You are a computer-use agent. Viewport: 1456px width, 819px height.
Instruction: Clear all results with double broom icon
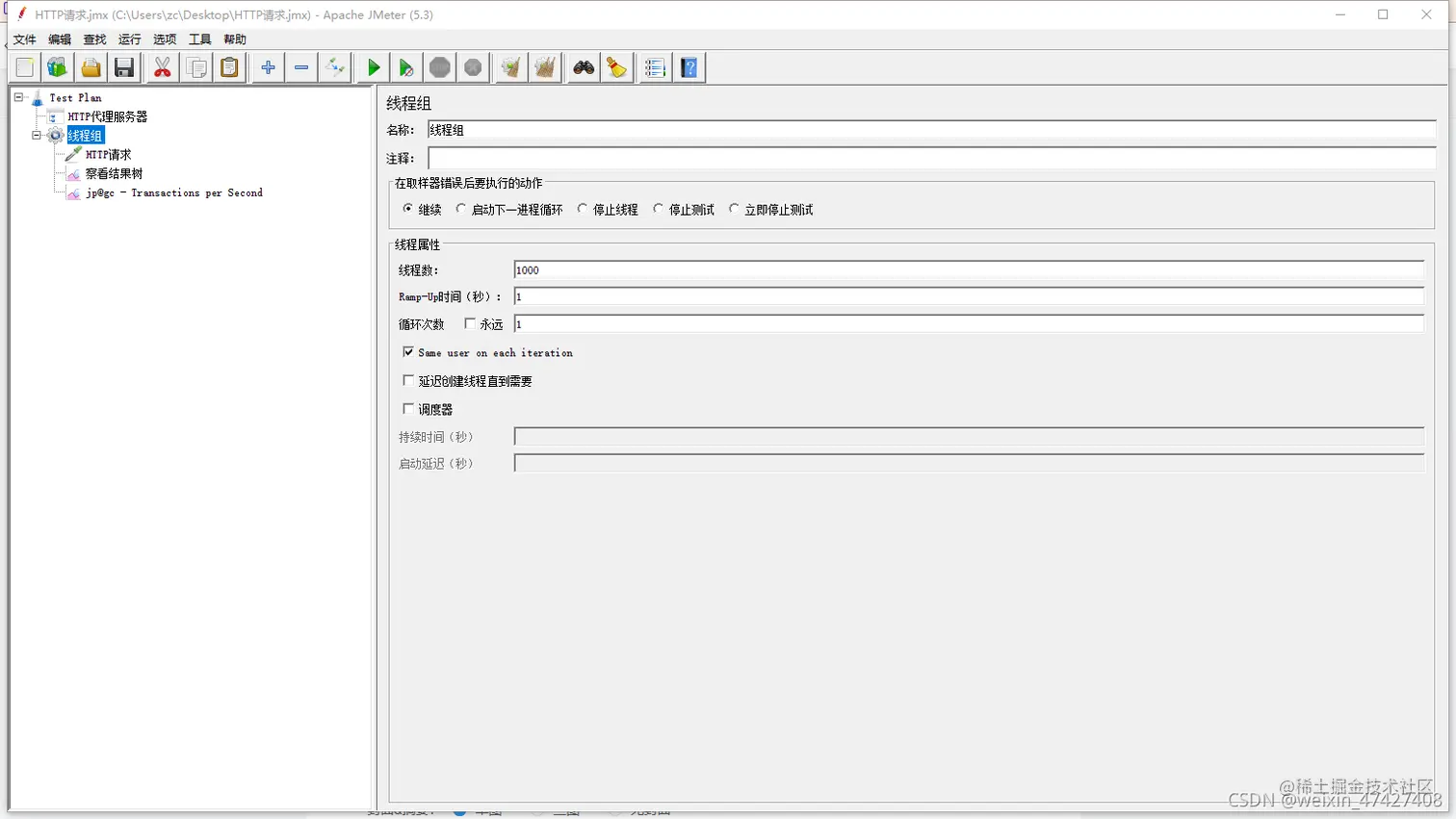[545, 67]
